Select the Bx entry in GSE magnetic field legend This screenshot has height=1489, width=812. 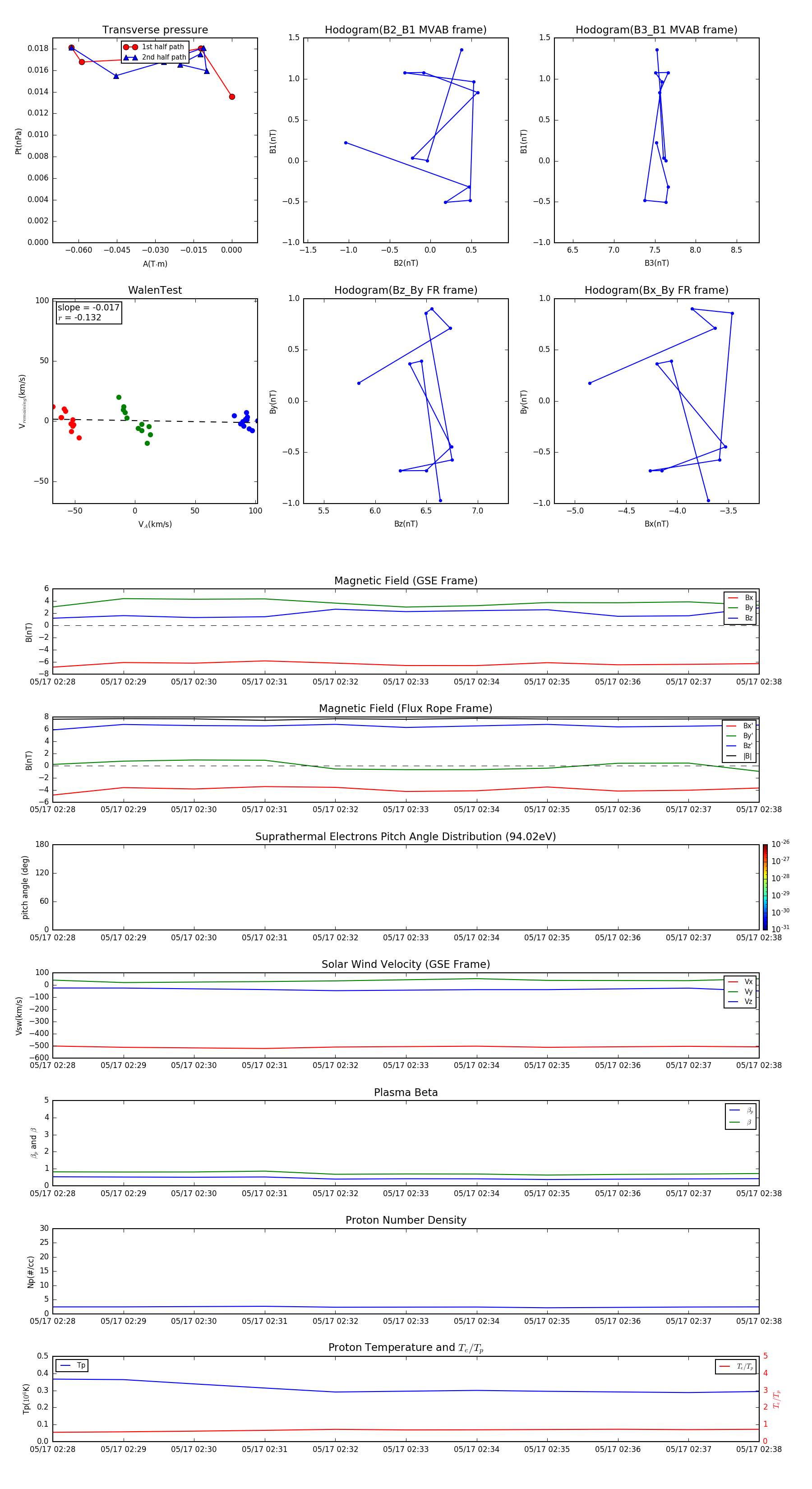tap(740, 598)
